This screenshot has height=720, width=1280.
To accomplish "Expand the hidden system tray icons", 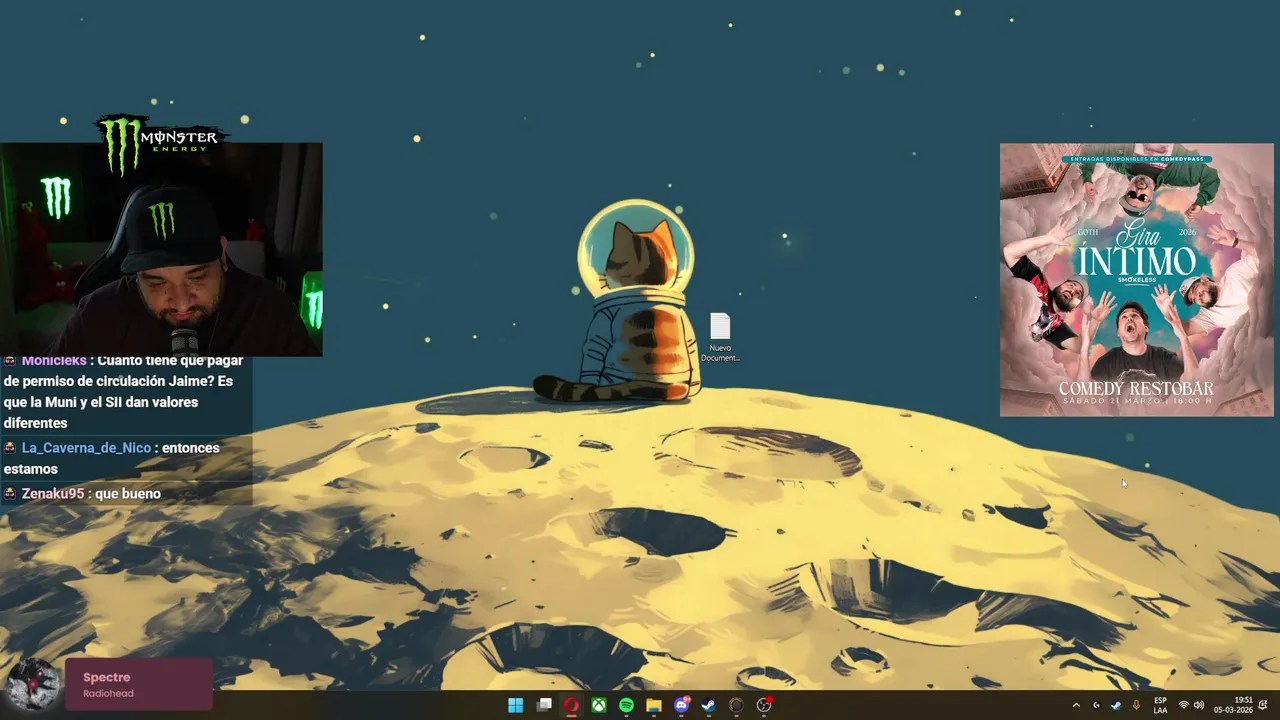I will pyautogui.click(x=1076, y=705).
